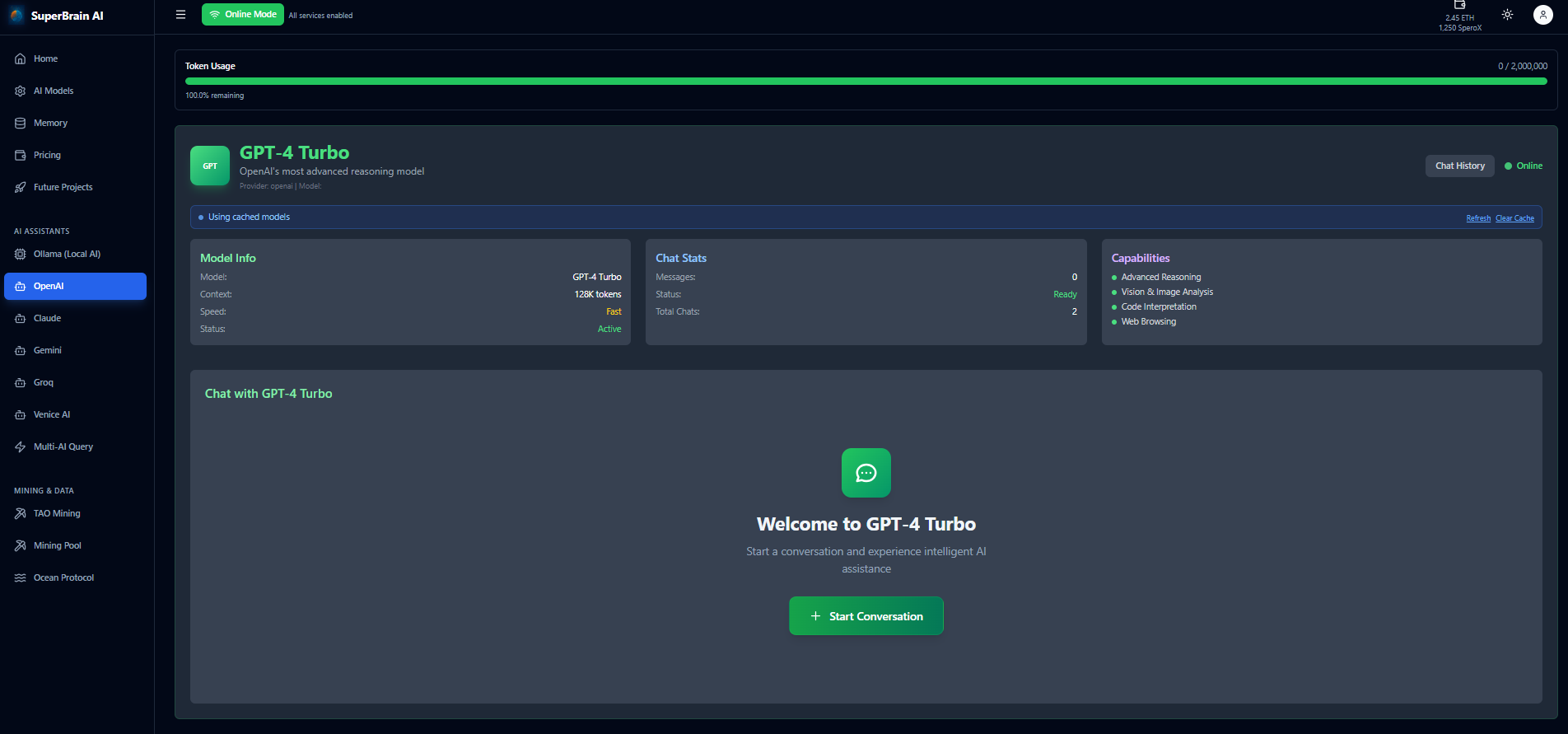Click the Clear Cache link
This screenshot has height=734, width=1568.
[x=1514, y=218]
